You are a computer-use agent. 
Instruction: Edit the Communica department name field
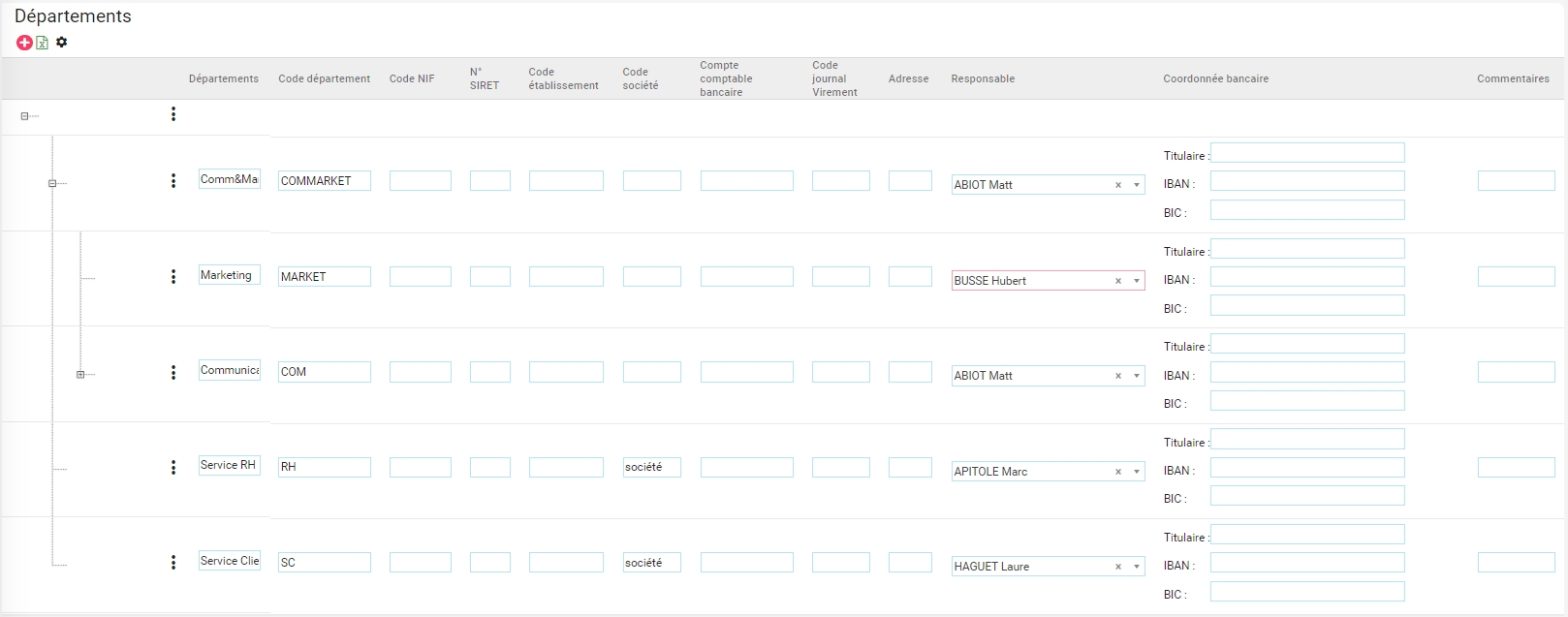(x=230, y=370)
